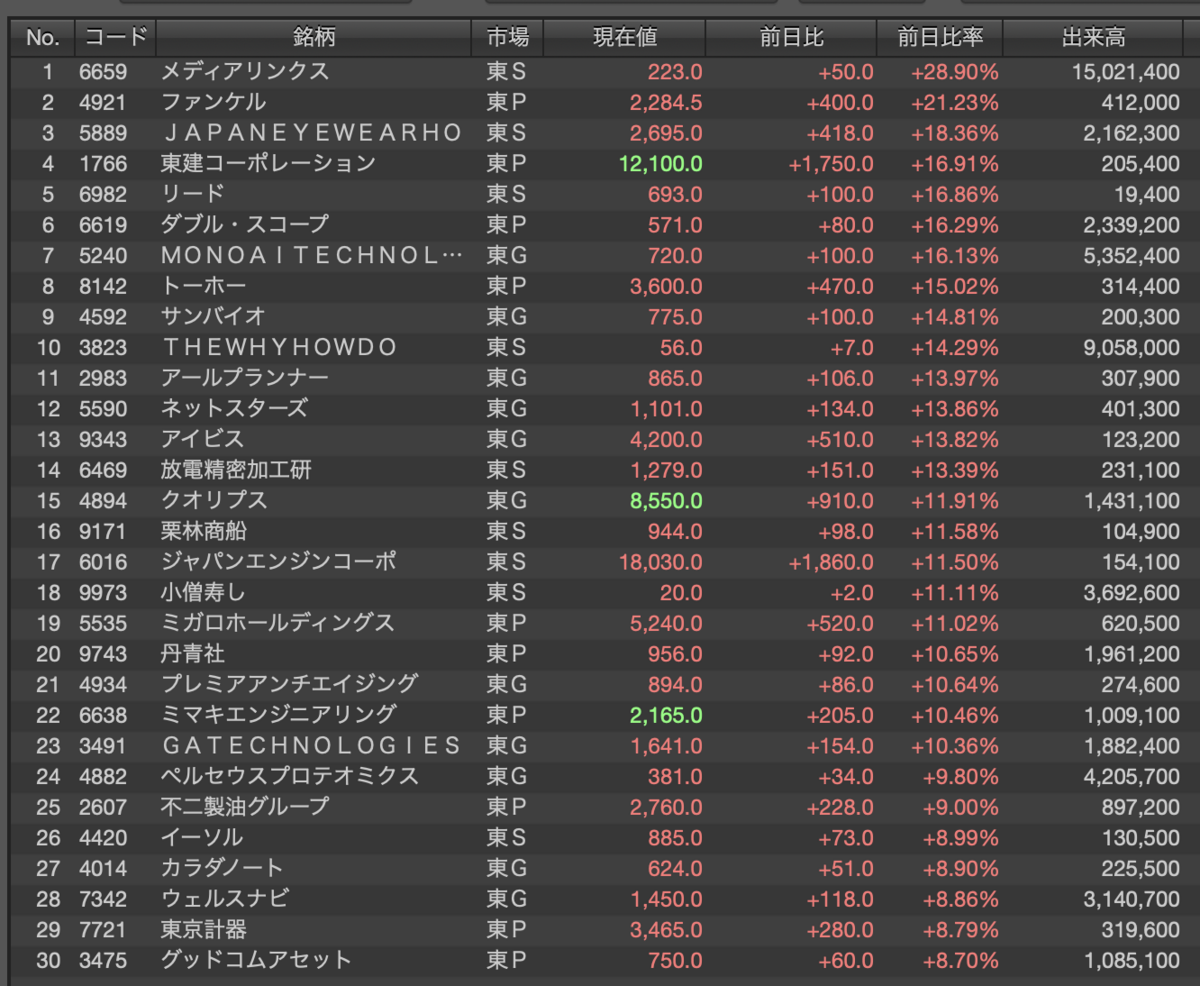Image resolution: width=1200 pixels, height=986 pixels.
Task: Sort by the 前日比 column header
Action: point(791,38)
